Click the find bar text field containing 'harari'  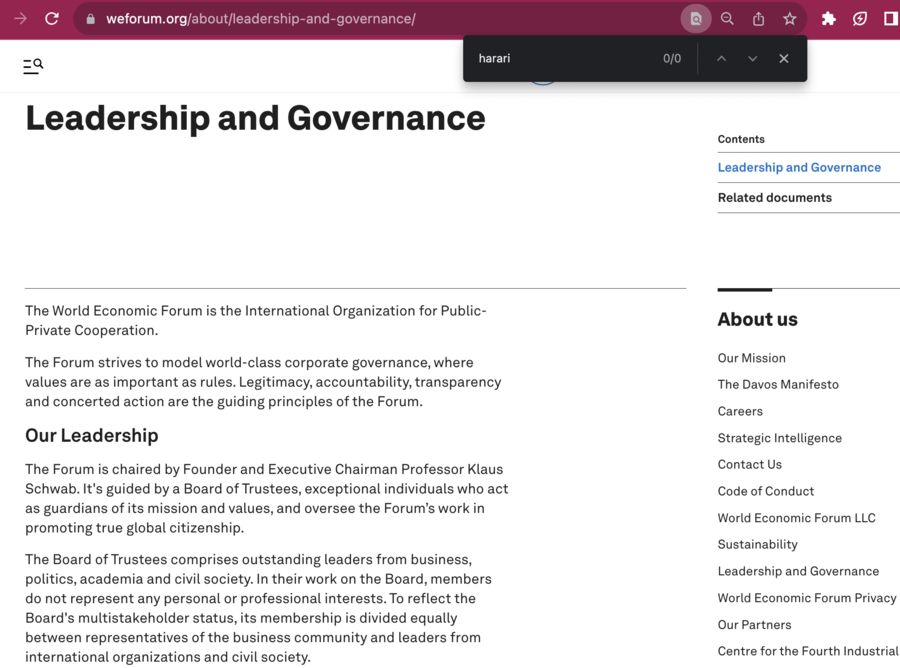click(560, 59)
